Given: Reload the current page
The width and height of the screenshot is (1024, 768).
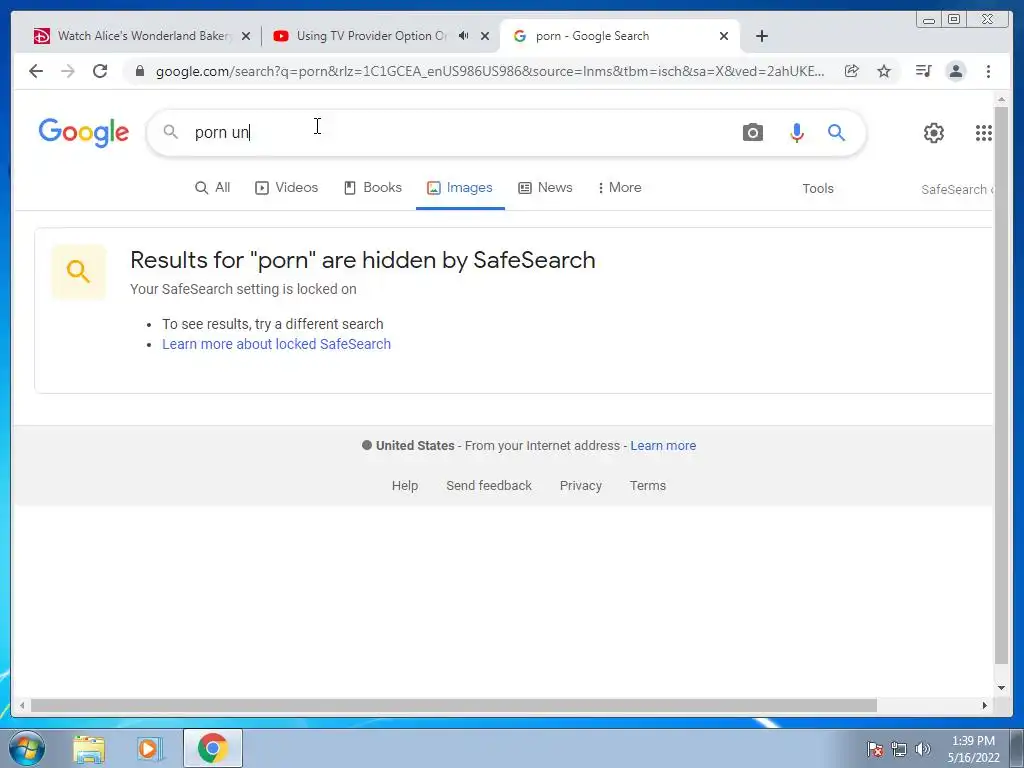Looking at the screenshot, I should (100, 71).
